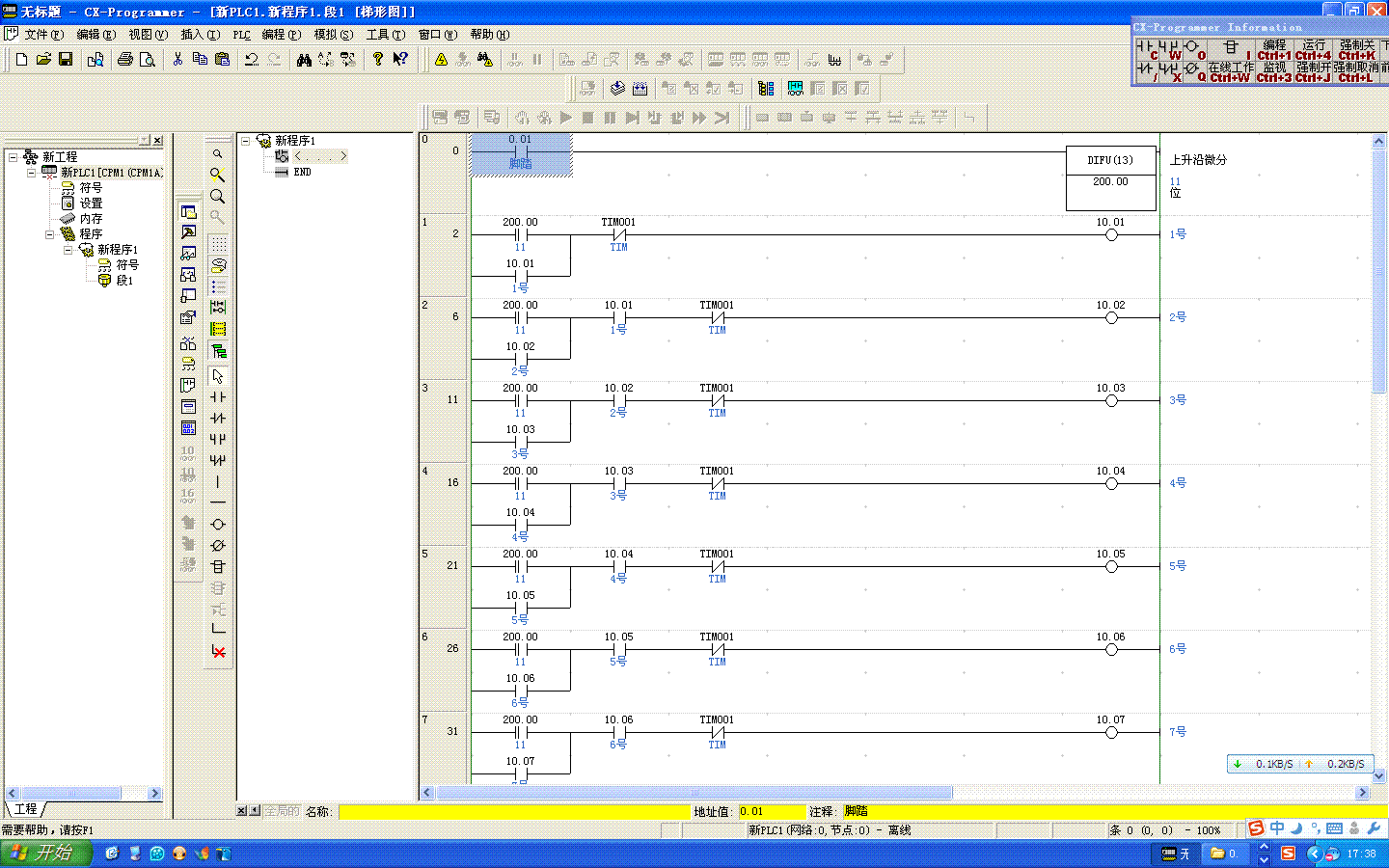The width and height of the screenshot is (1389, 868).
Task: Select 符号 under 新PLC1 in project tree
Action: point(91,187)
